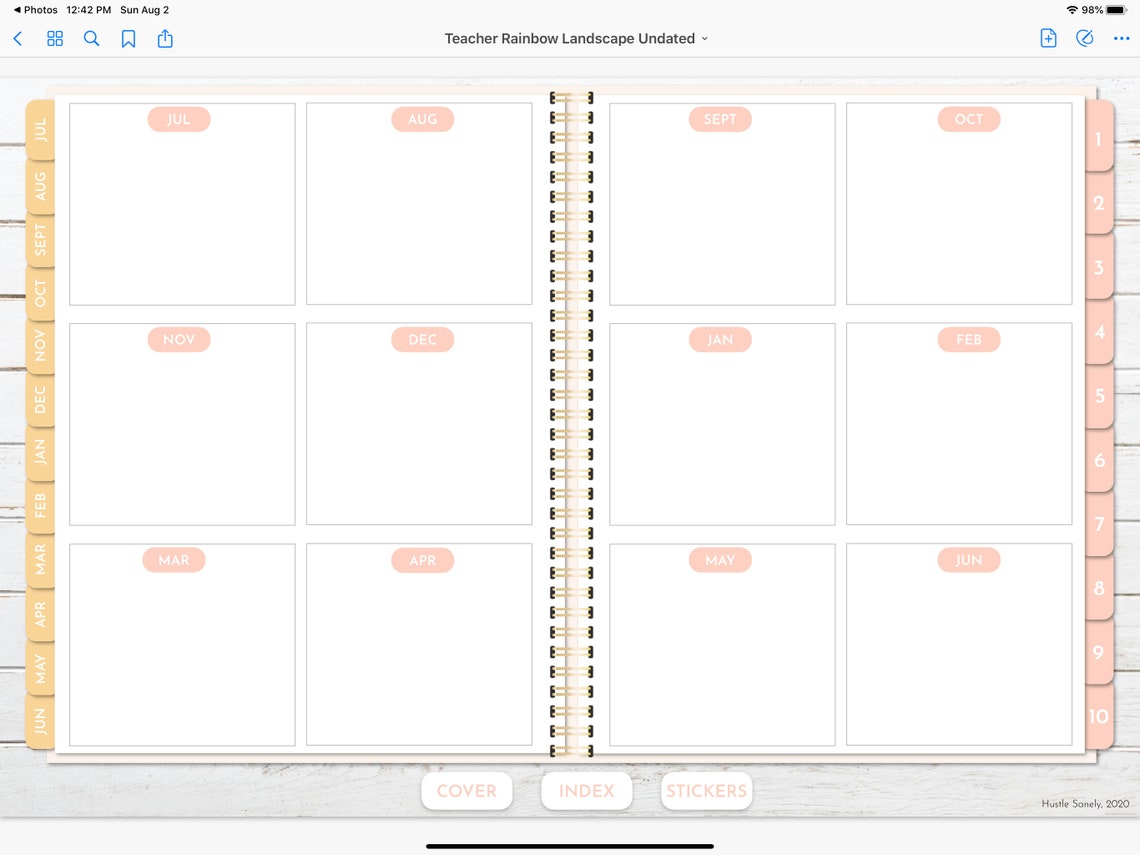Open numbered tab 9
Viewport: 1140px width, 855px height.
1099,651
